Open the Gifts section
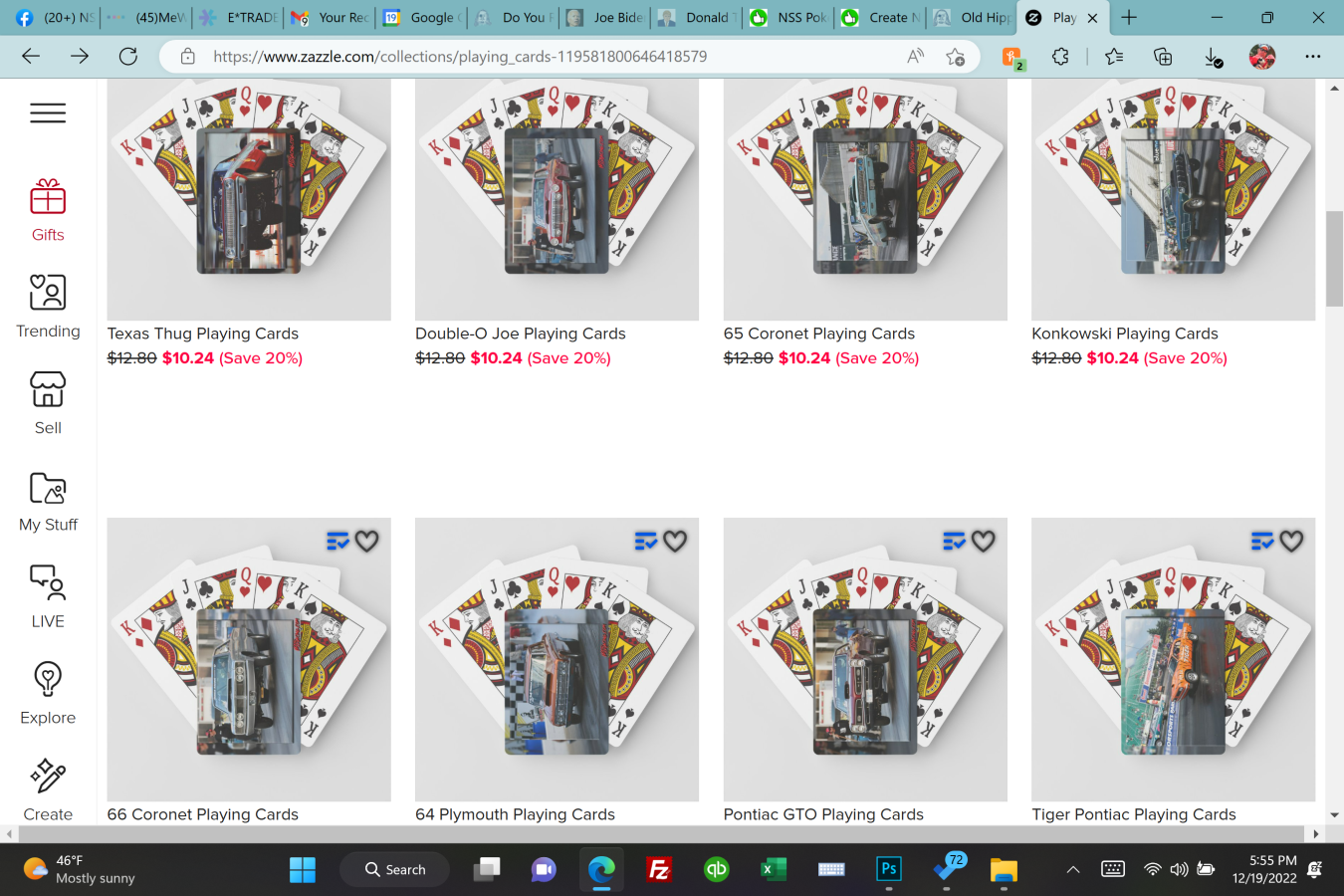This screenshot has width=1344, height=896. 48,211
